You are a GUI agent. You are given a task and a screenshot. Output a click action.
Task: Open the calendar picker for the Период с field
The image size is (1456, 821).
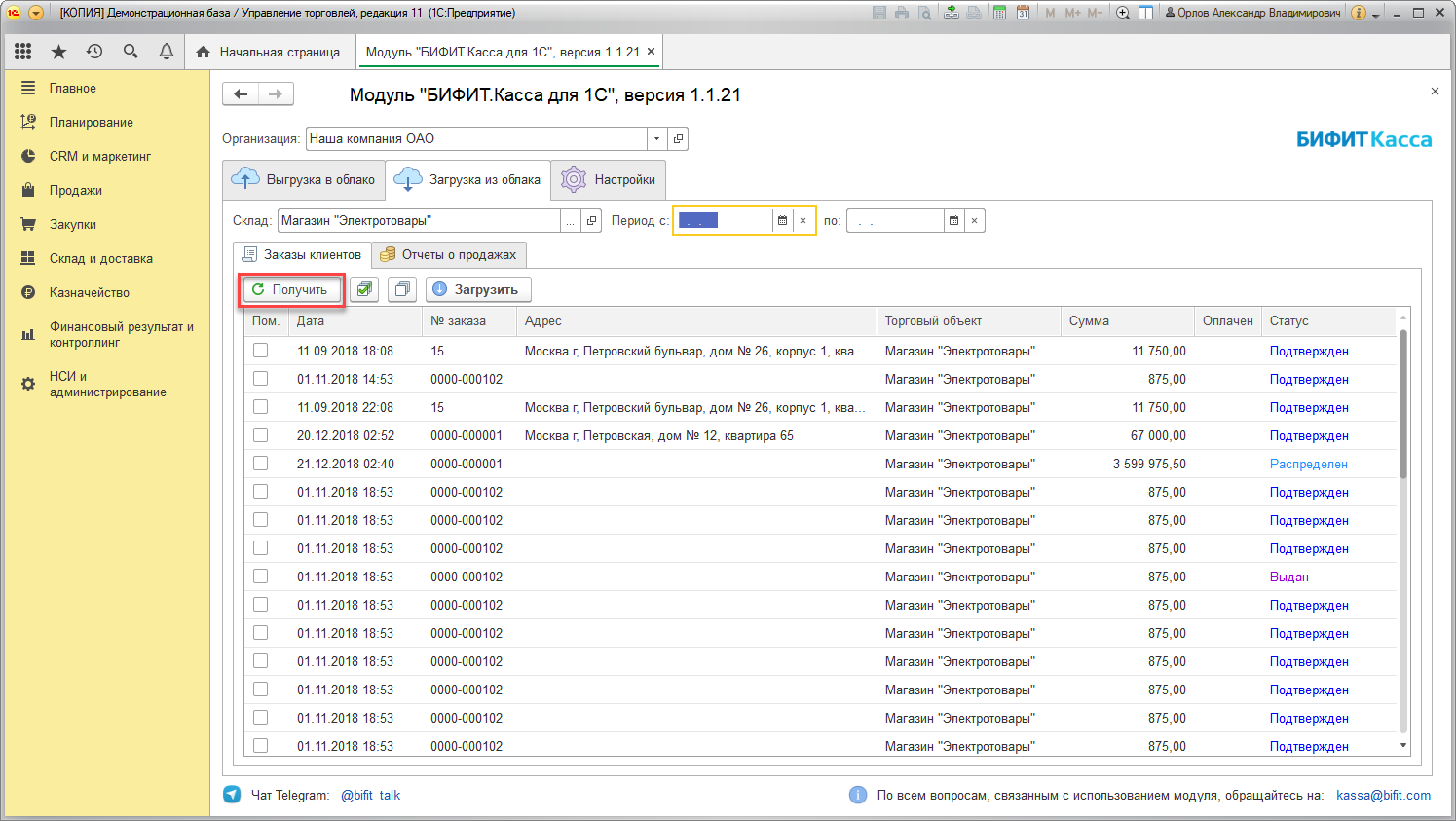782,221
